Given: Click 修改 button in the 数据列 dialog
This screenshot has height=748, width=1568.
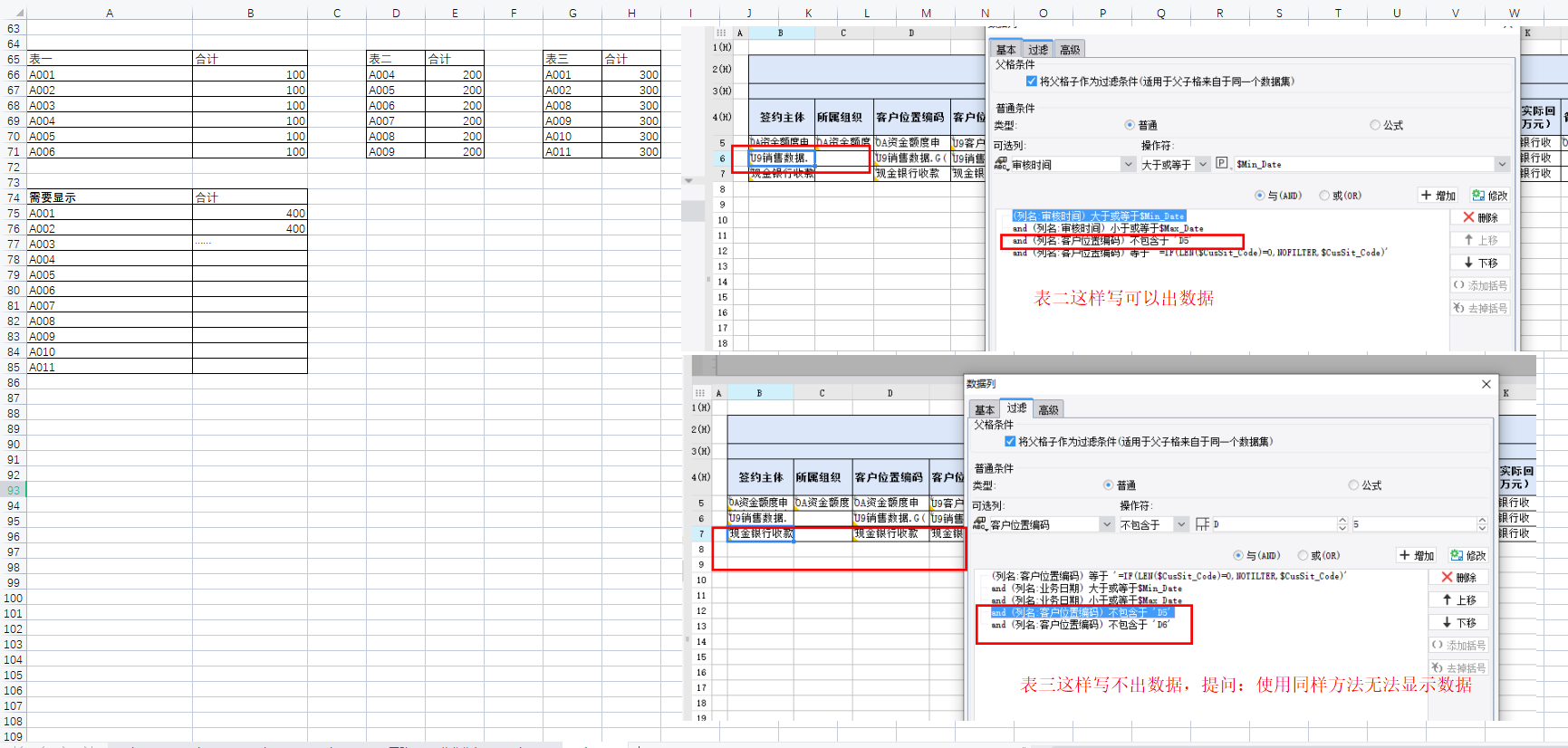Looking at the screenshot, I should (x=1467, y=555).
